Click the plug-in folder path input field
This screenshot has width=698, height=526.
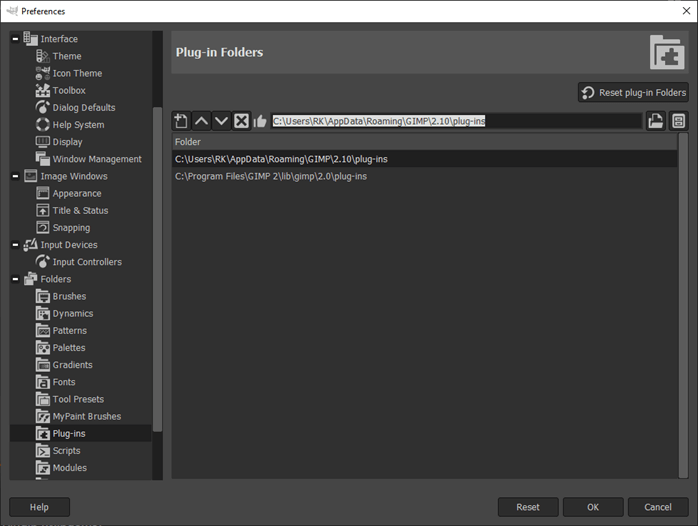pyautogui.click(x=456, y=121)
